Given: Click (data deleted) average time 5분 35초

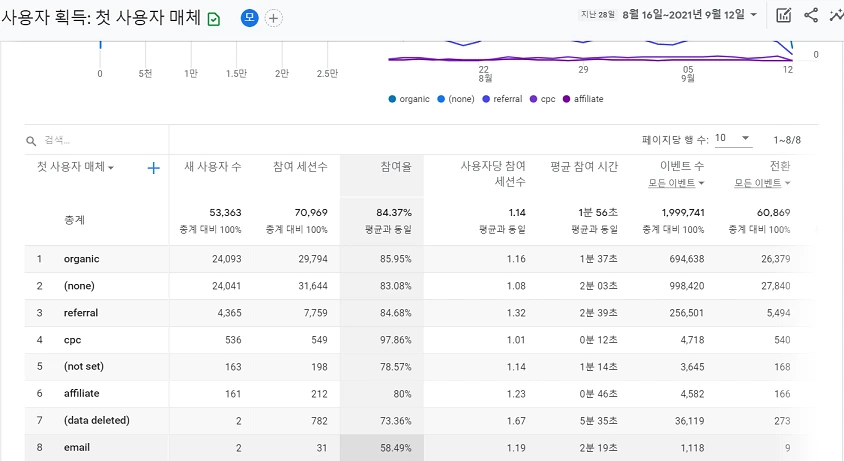Looking at the screenshot, I should (x=599, y=421).
